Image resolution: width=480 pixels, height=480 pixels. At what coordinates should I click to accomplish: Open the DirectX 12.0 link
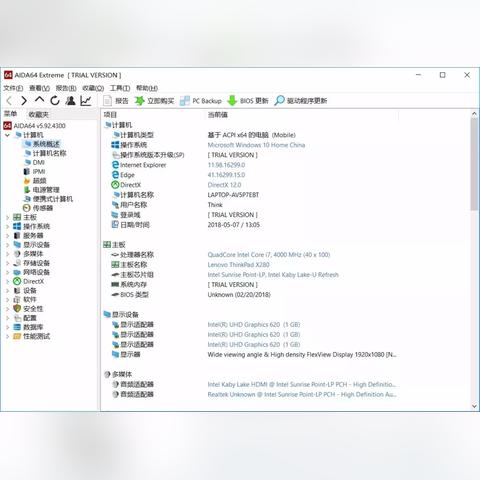[x=224, y=185]
